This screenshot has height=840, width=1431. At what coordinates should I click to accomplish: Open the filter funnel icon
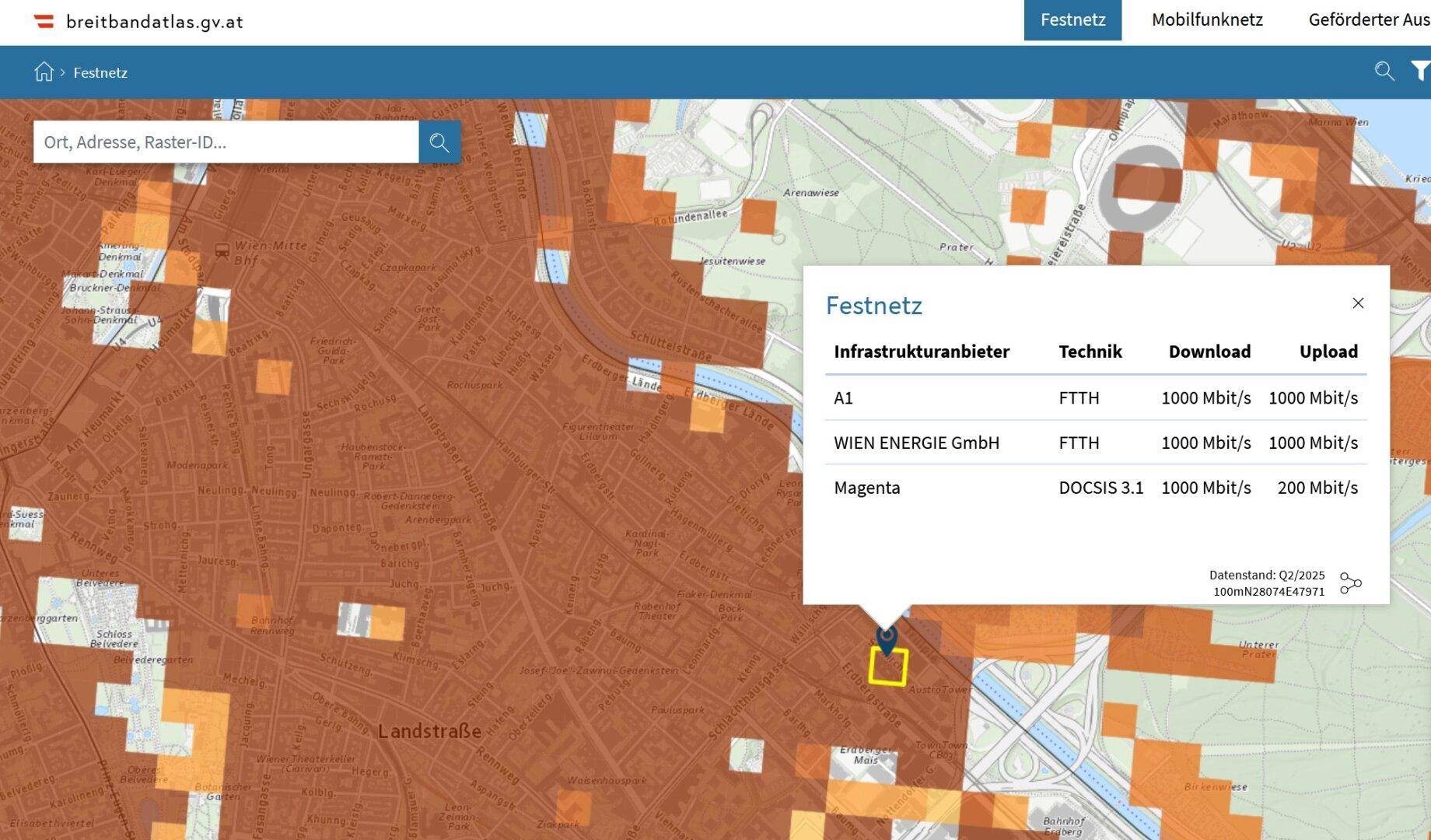tap(1420, 72)
